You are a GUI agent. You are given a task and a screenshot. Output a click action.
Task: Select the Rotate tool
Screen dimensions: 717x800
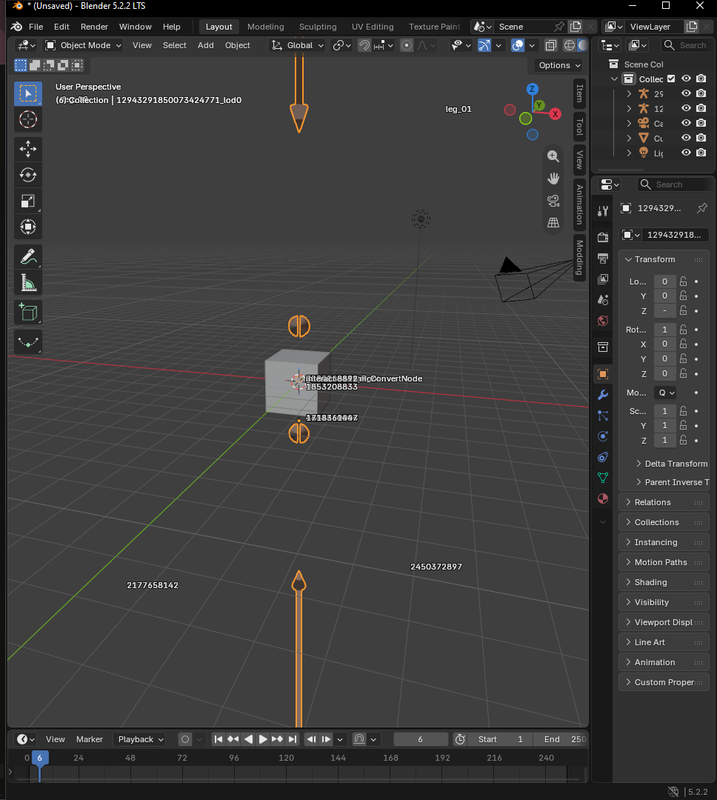pyautogui.click(x=28, y=175)
